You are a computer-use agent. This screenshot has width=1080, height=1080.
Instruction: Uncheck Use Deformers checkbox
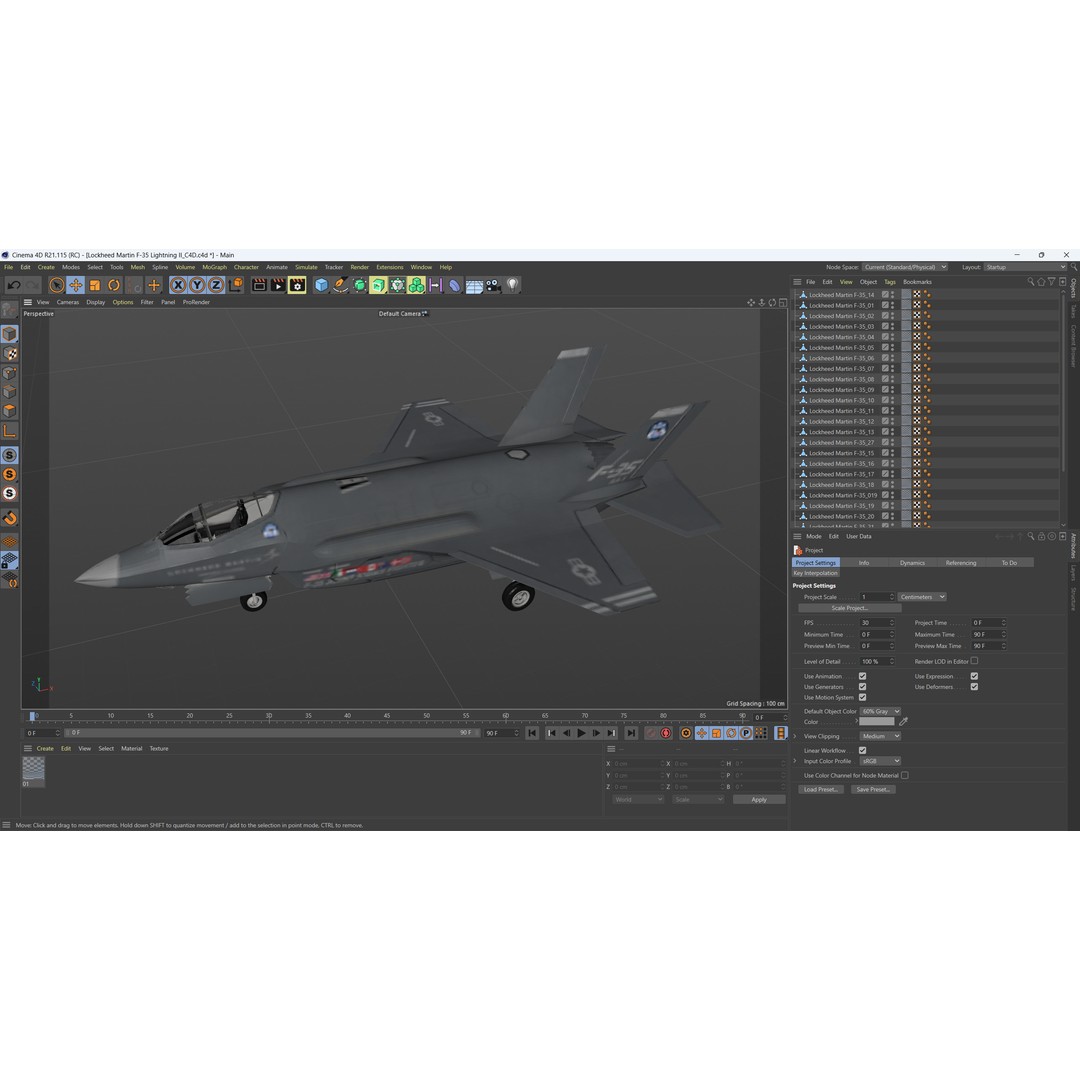tap(974, 687)
